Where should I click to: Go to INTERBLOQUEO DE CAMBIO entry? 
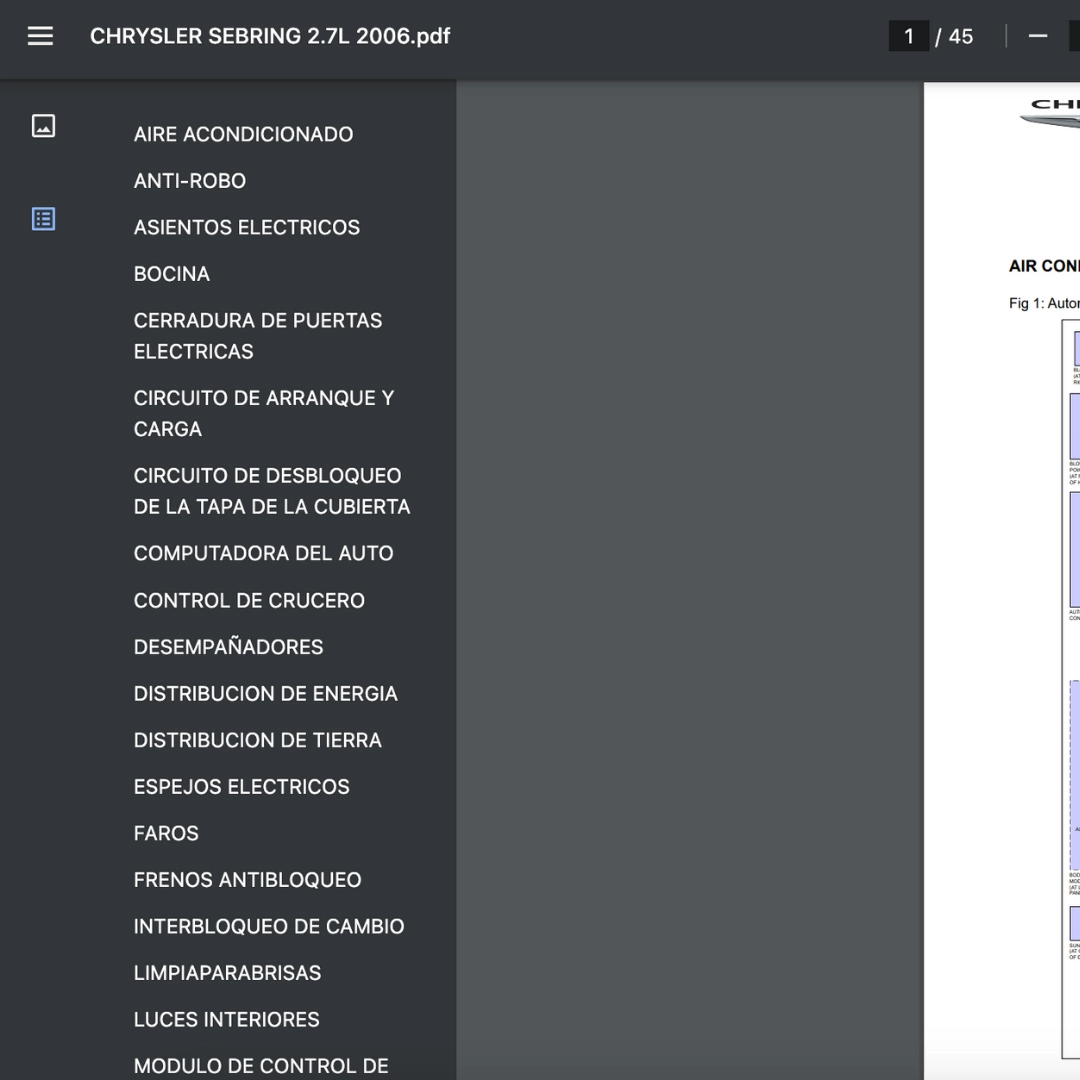pyautogui.click(x=269, y=926)
